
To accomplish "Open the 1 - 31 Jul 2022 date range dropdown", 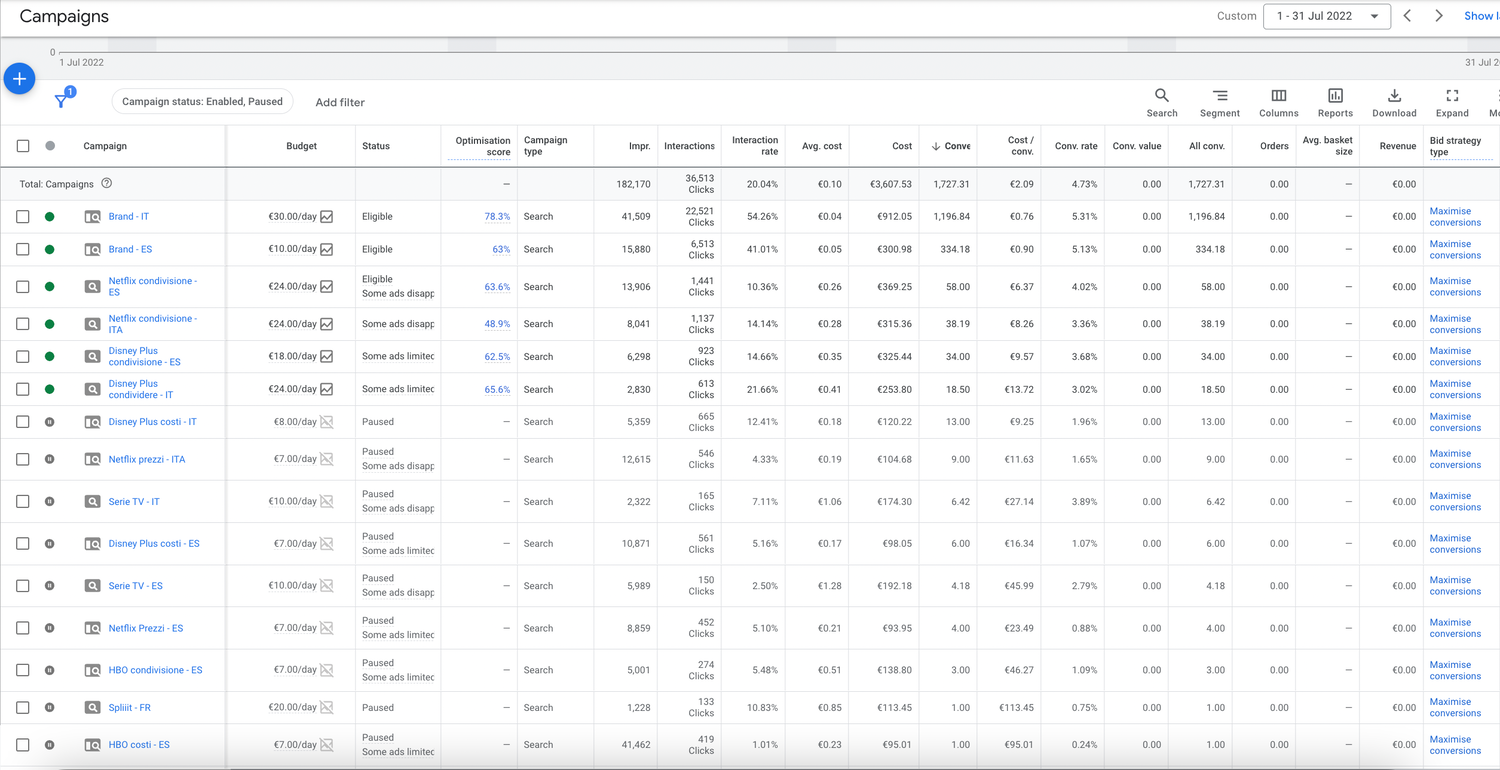I will pyautogui.click(x=1327, y=16).
